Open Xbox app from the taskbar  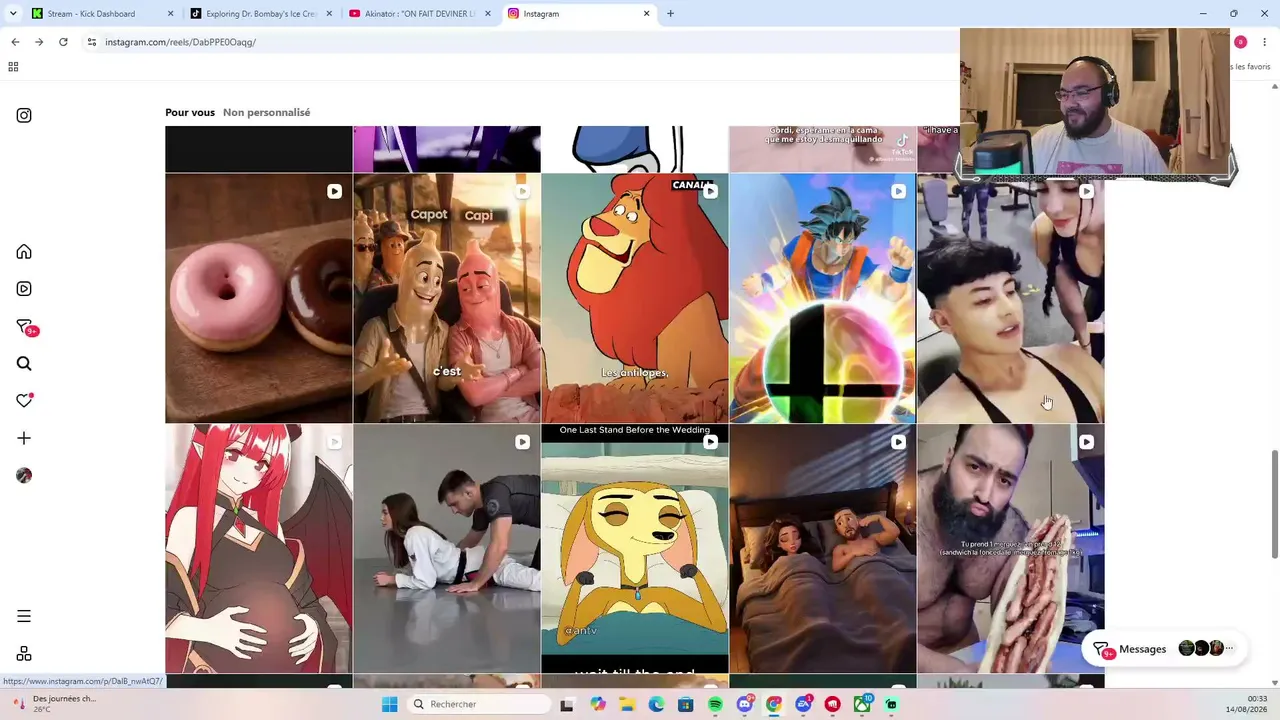click(862, 704)
